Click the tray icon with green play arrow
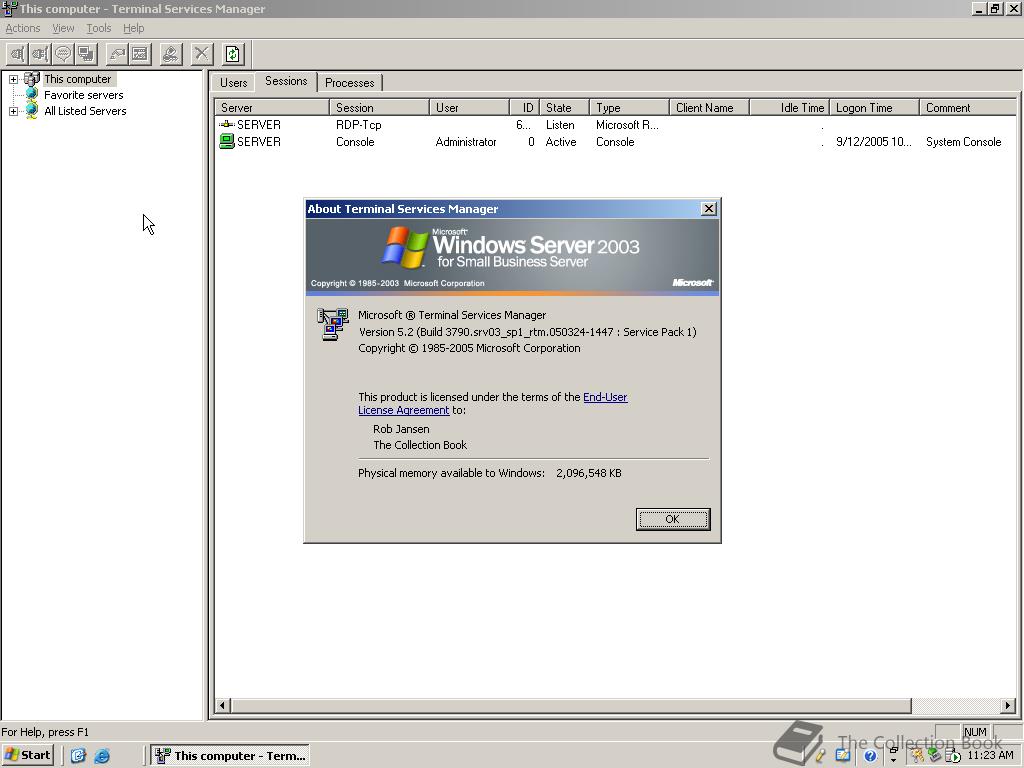This screenshot has width=1024, height=768. point(953,756)
